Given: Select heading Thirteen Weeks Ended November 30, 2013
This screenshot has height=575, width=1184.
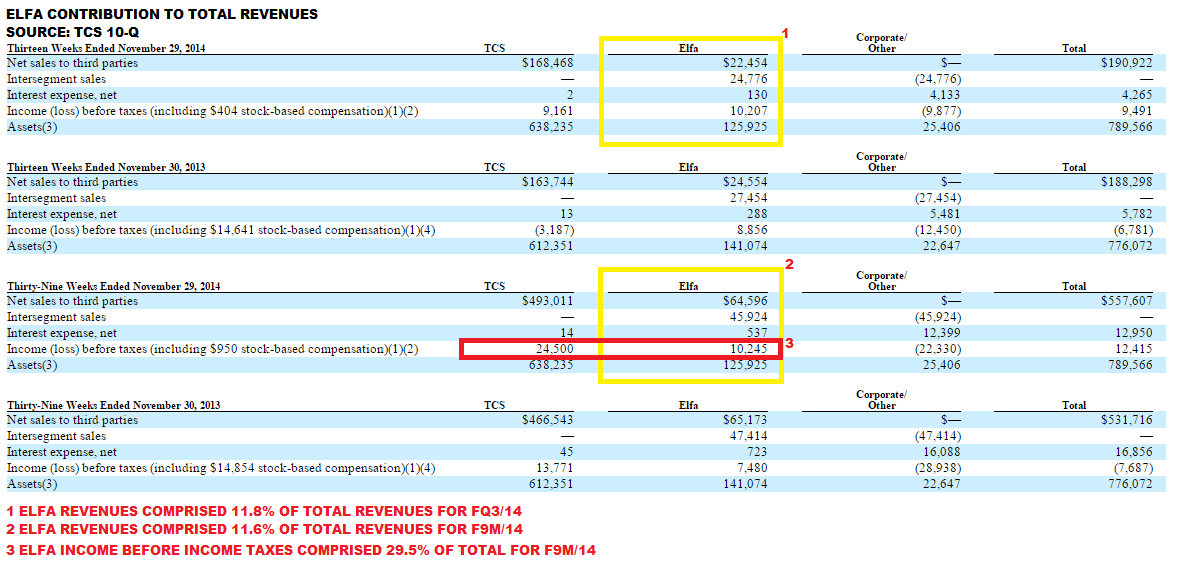Looking at the screenshot, I should point(106,167).
